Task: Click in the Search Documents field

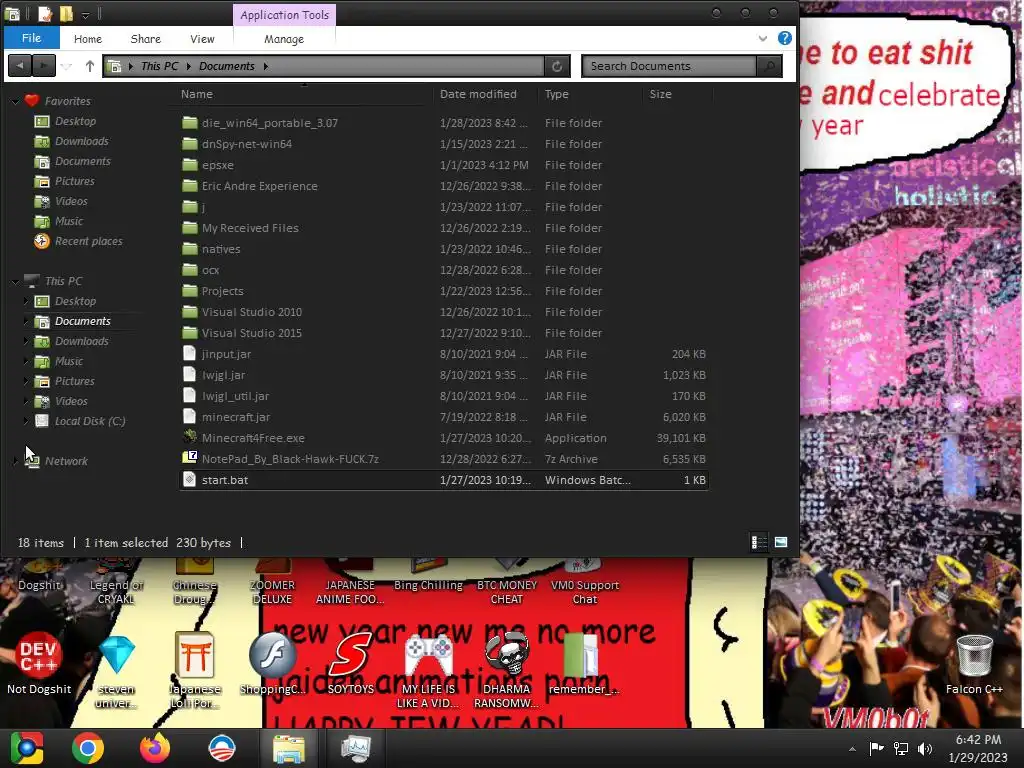Action: (669, 66)
